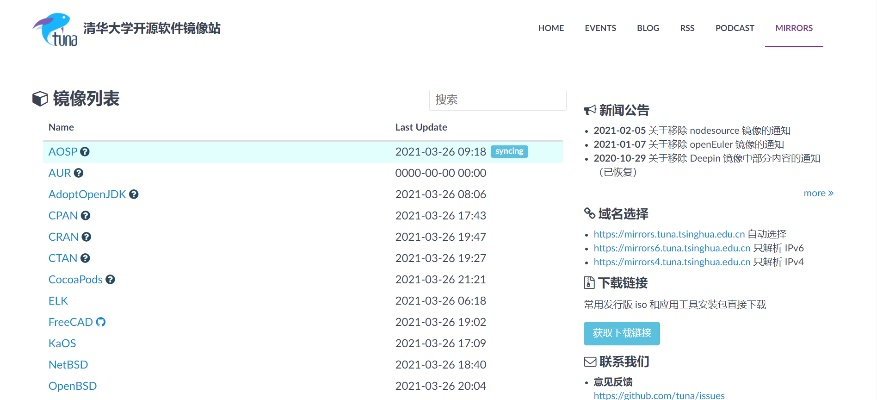This screenshot has width=877, height=400.
Task: Open the AUR mirror link
Action: (59, 173)
